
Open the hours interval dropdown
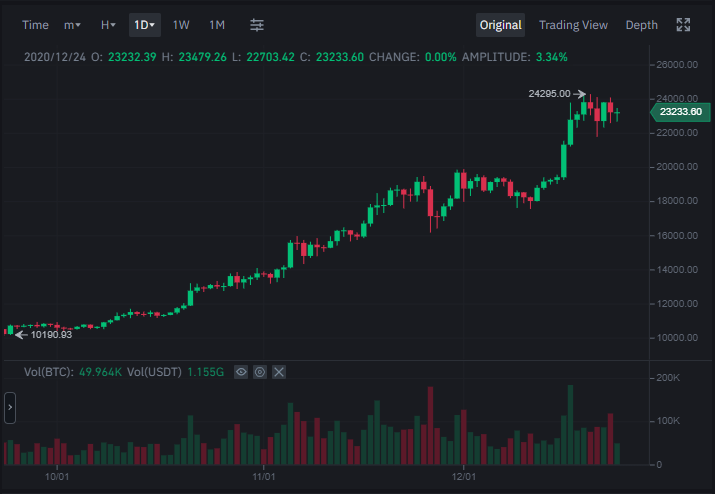(108, 25)
